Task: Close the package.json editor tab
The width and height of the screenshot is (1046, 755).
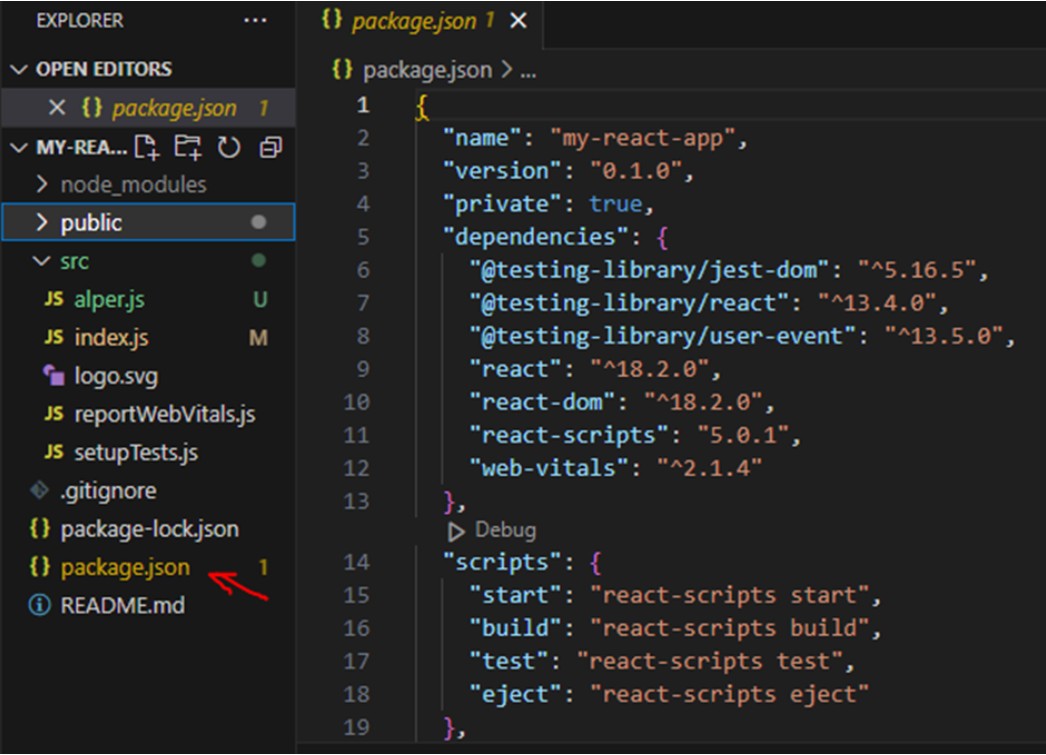Action: tap(518, 21)
